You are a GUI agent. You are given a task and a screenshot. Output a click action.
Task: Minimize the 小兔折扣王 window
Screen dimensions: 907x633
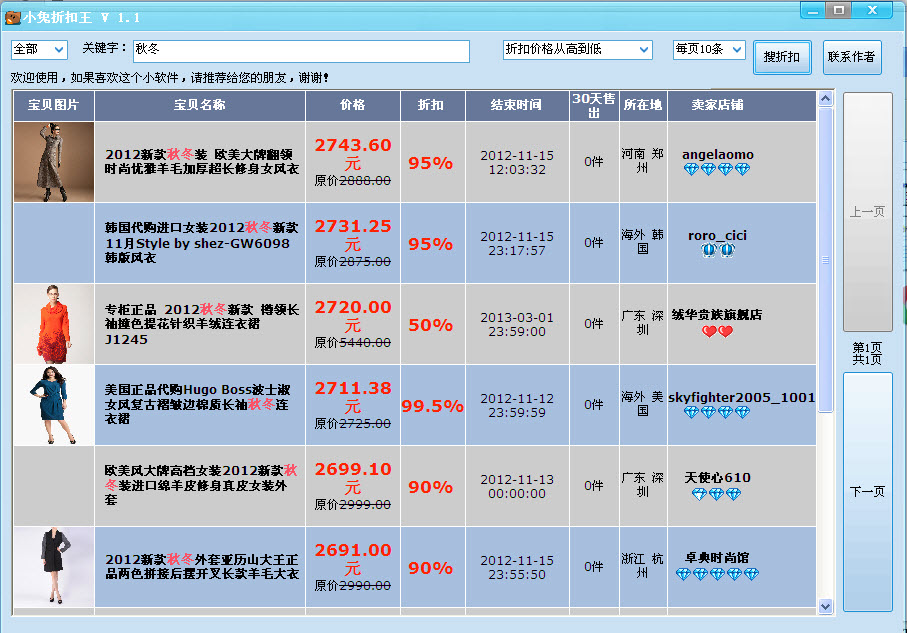(x=813, y=10)
